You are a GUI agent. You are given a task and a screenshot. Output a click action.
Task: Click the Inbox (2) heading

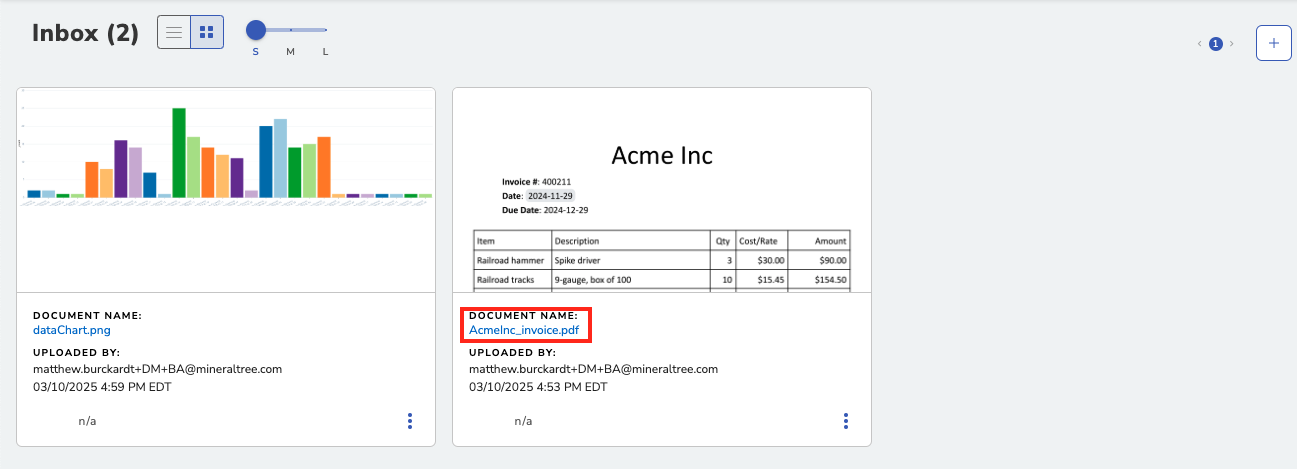[85, 33]
